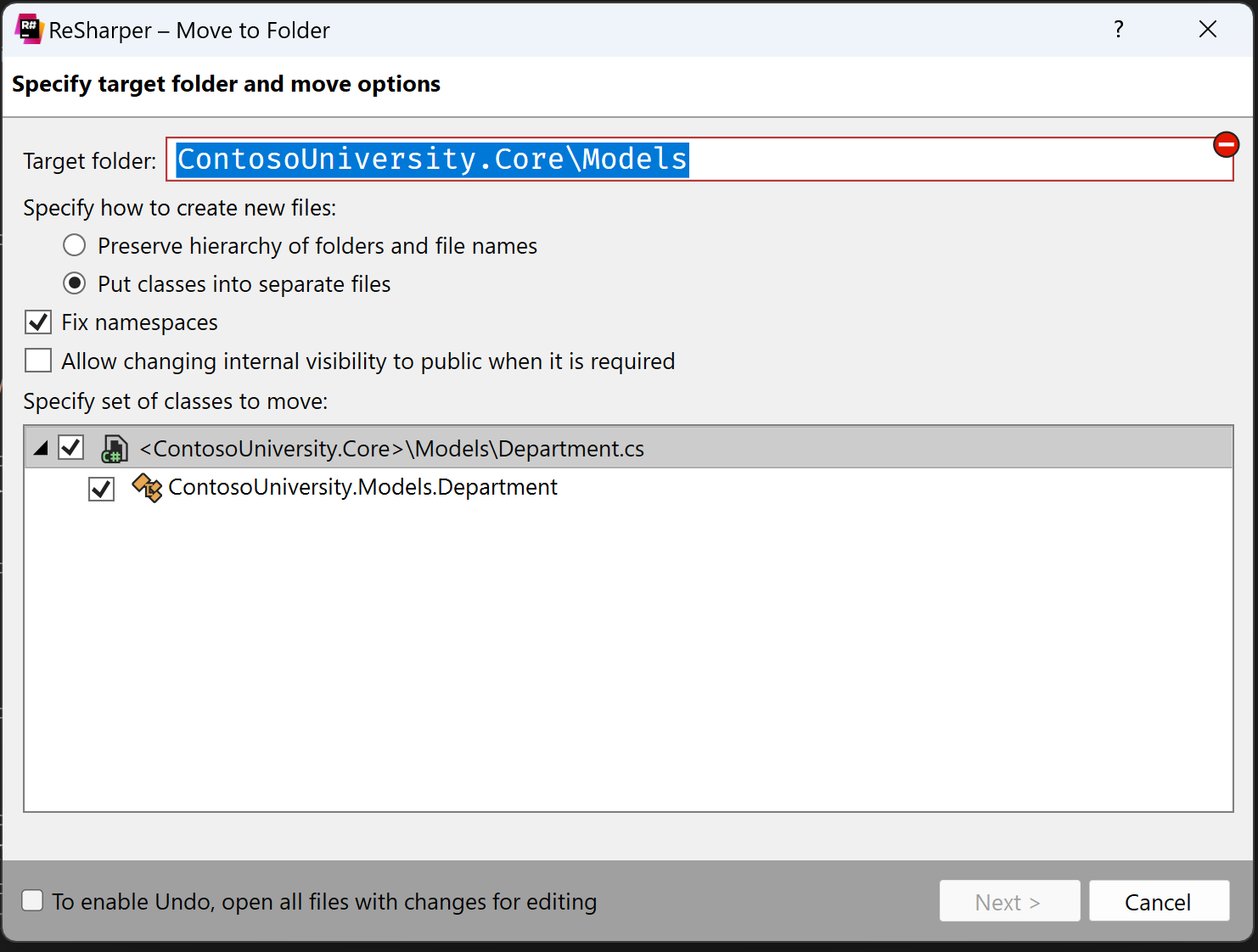Screen dimensions: 1258x952
Task: Open help with the question mark button
Action: tap(1119, 30)
